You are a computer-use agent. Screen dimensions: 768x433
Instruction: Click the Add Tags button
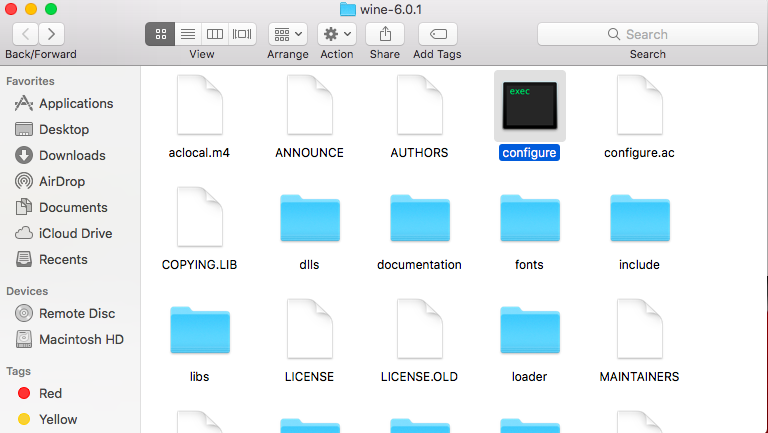(x=438, y=34)
